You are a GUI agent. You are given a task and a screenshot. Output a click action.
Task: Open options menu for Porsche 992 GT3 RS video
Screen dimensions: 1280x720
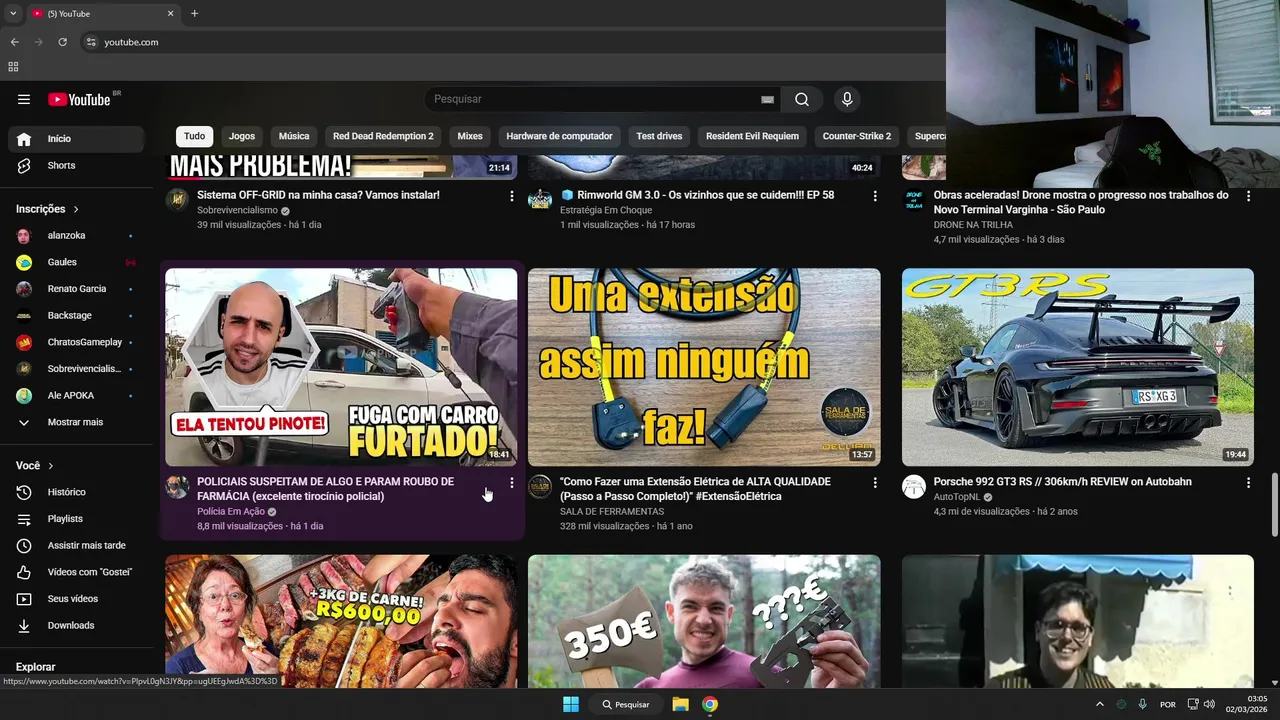[1248, 483]
